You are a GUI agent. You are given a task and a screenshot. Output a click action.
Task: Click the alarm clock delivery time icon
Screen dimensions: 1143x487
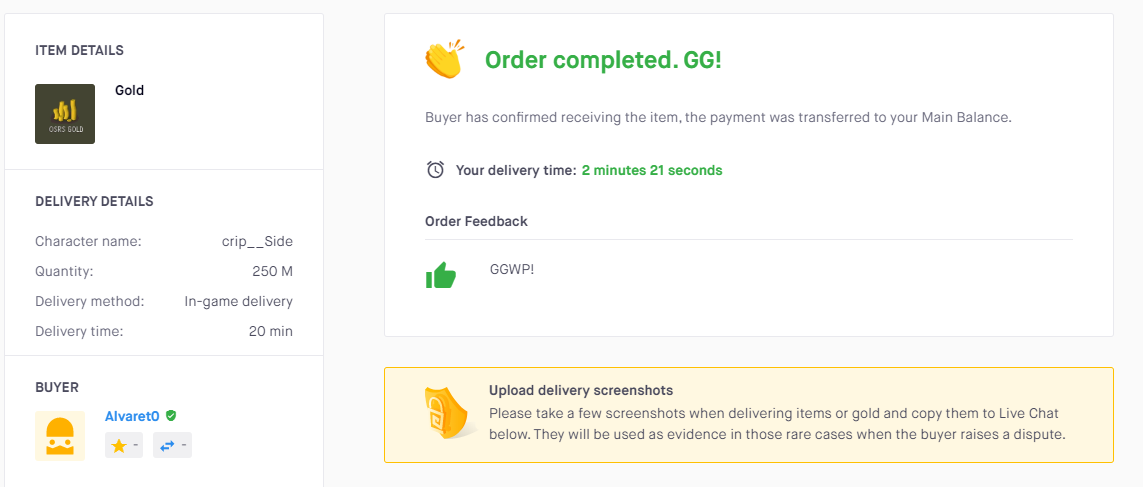435,170
